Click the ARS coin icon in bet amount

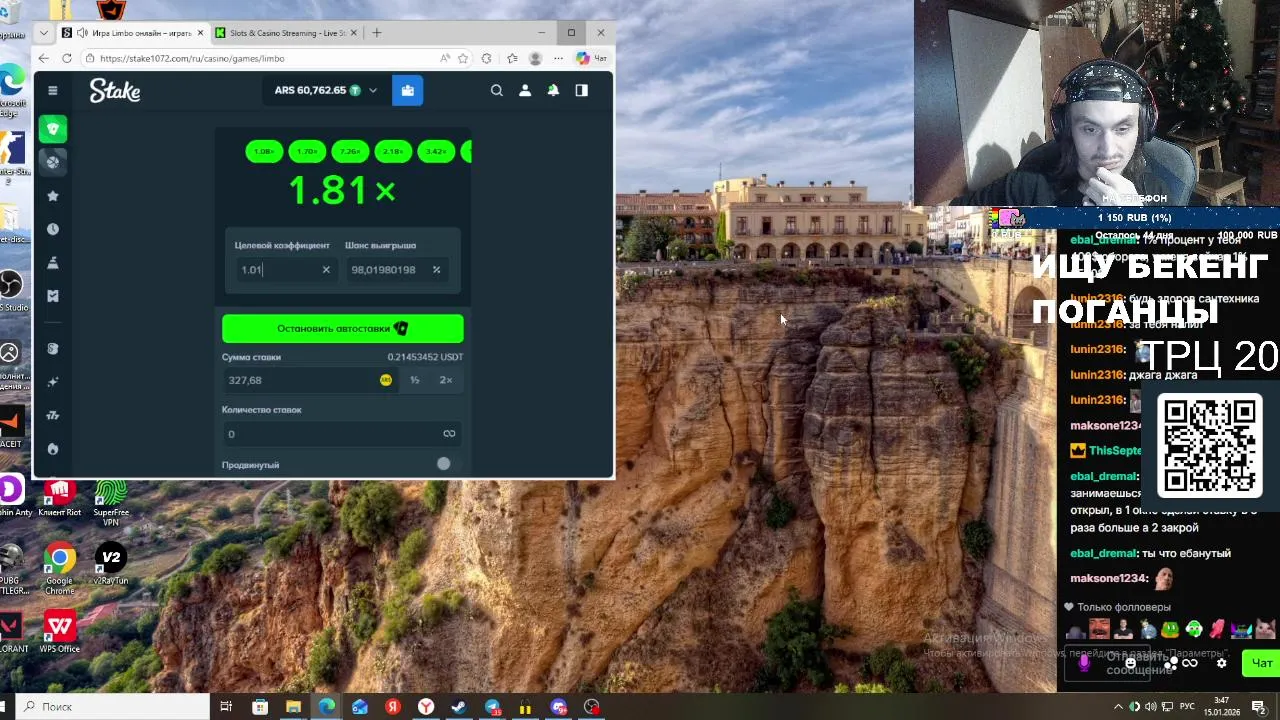click(386, 380)
